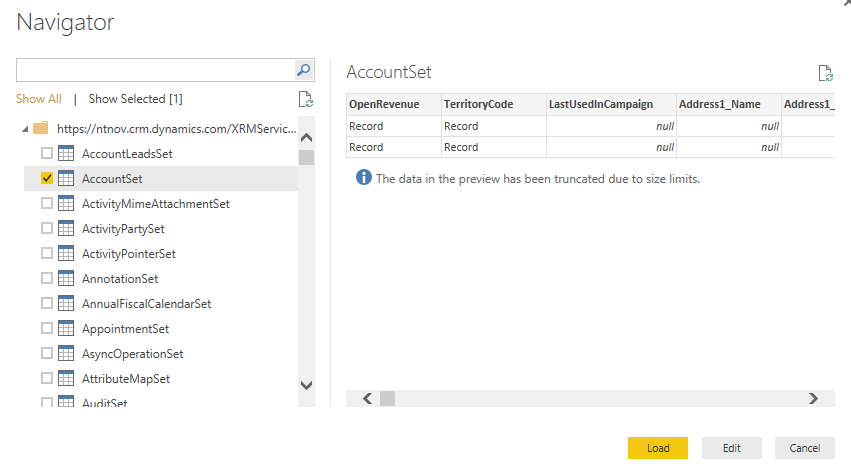Viewport: 851px width, 466px height.
Task: Enable the ActivityPointerSet checkbox
Action: 47,254
